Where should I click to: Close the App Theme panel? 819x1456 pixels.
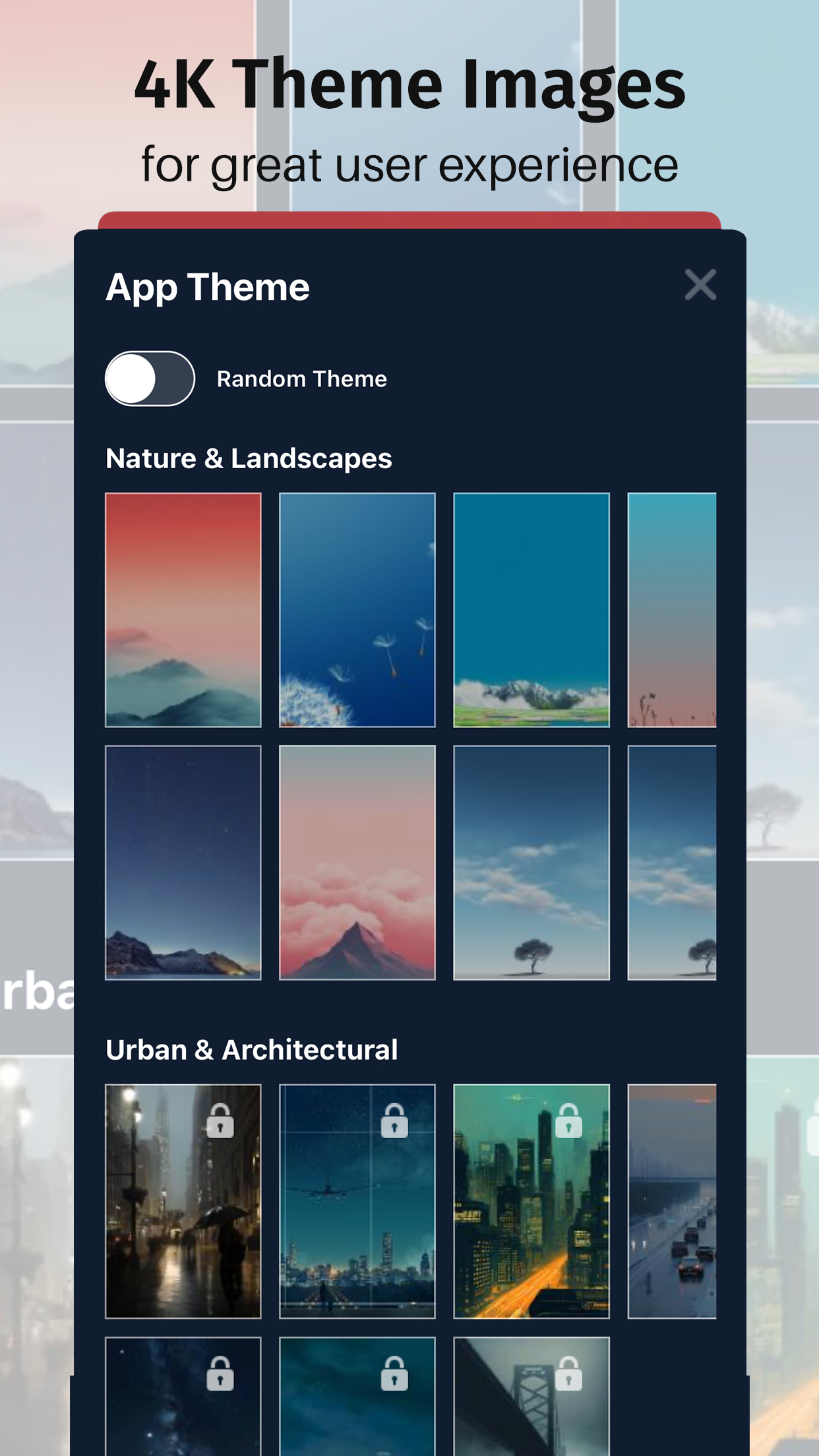click(700, 285)
